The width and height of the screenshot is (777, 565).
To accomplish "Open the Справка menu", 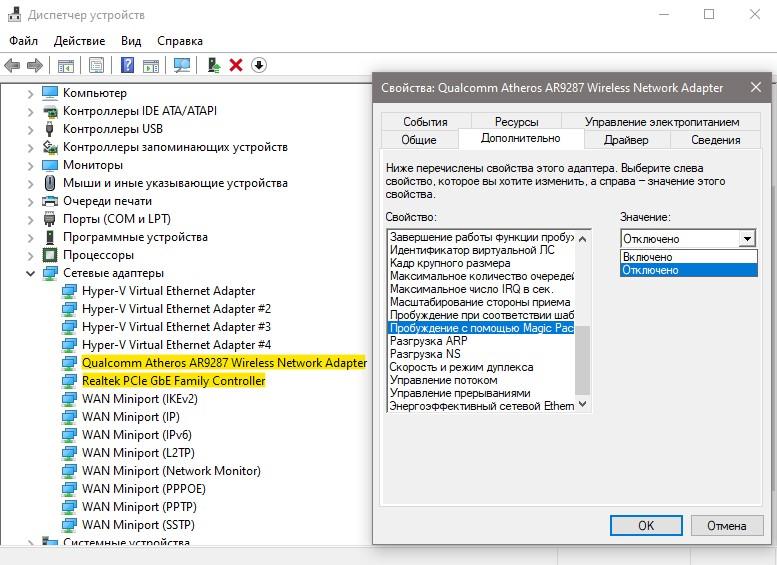I will 180,41.
